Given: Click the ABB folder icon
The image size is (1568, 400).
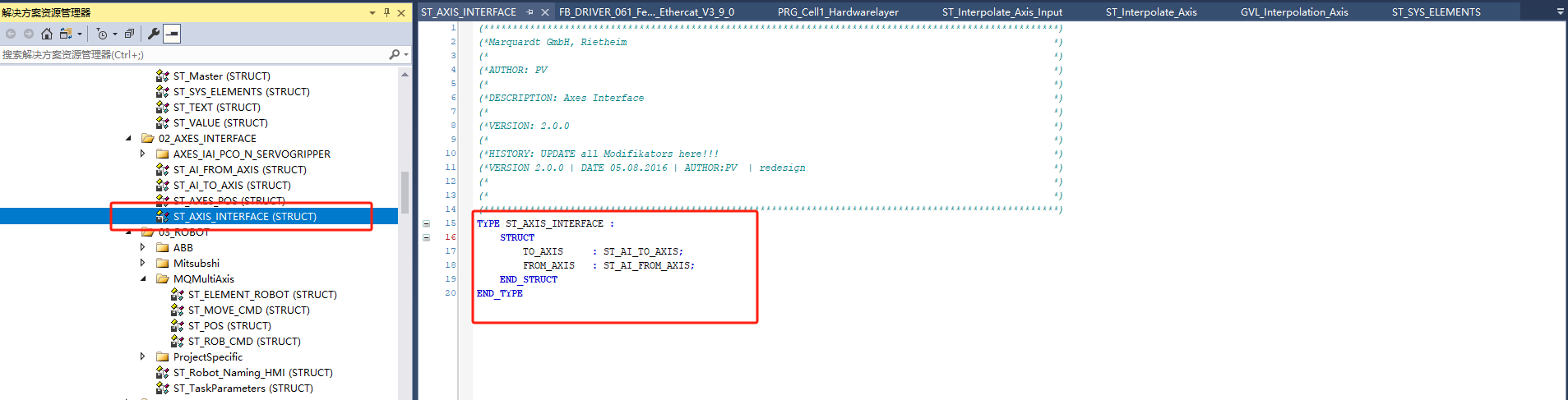Looking at the screenshot, I should 163,247.
